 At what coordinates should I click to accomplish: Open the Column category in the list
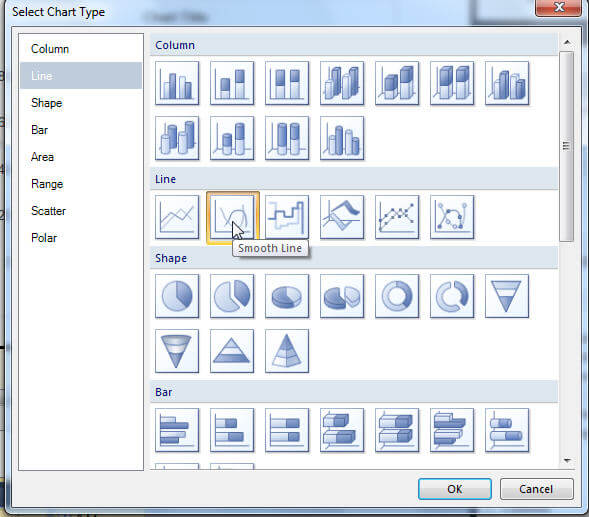point(81,49)
